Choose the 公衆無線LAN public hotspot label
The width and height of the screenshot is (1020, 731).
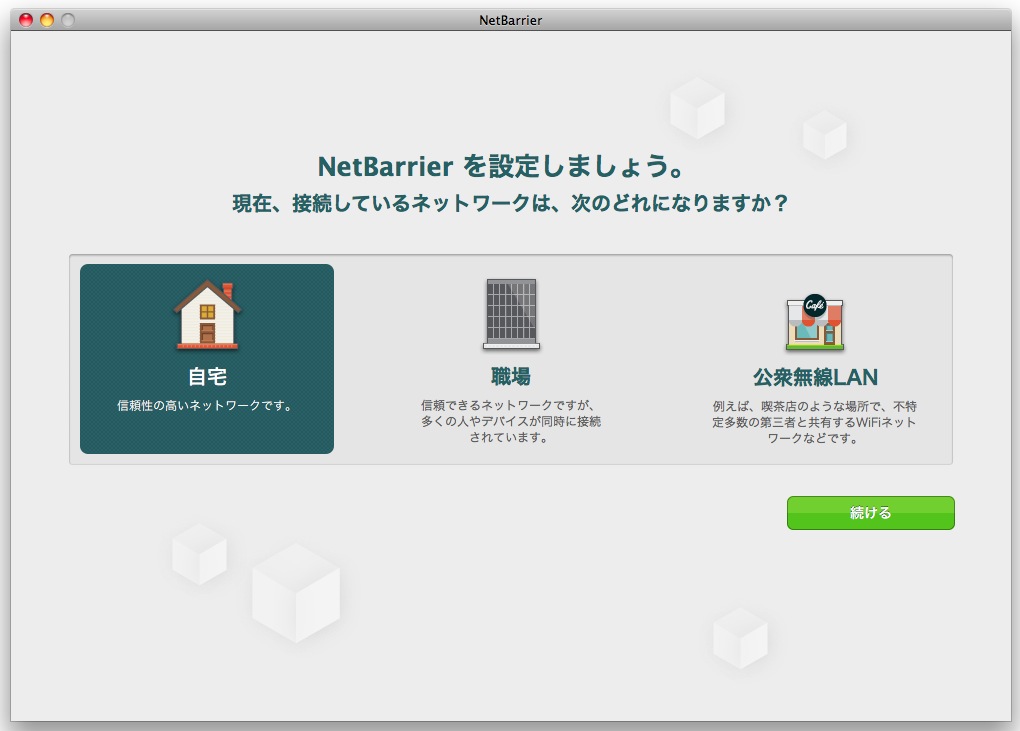pyautogui.click(x=815, y=377)
